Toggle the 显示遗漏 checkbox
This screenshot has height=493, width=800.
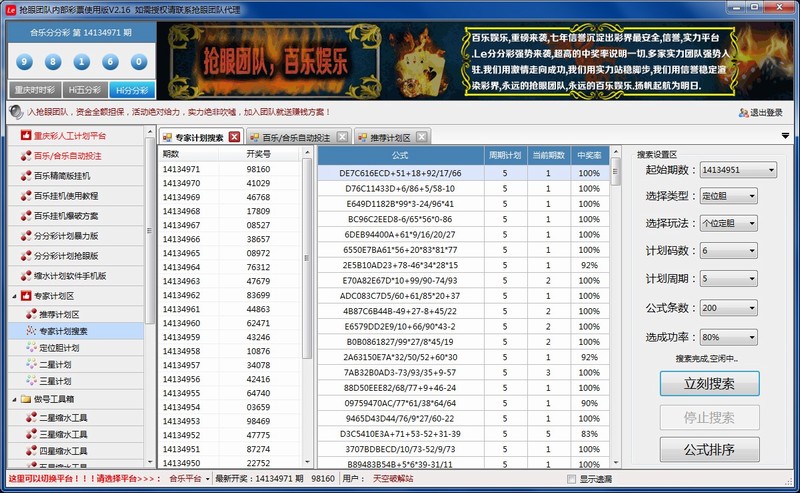click(572, 479)
